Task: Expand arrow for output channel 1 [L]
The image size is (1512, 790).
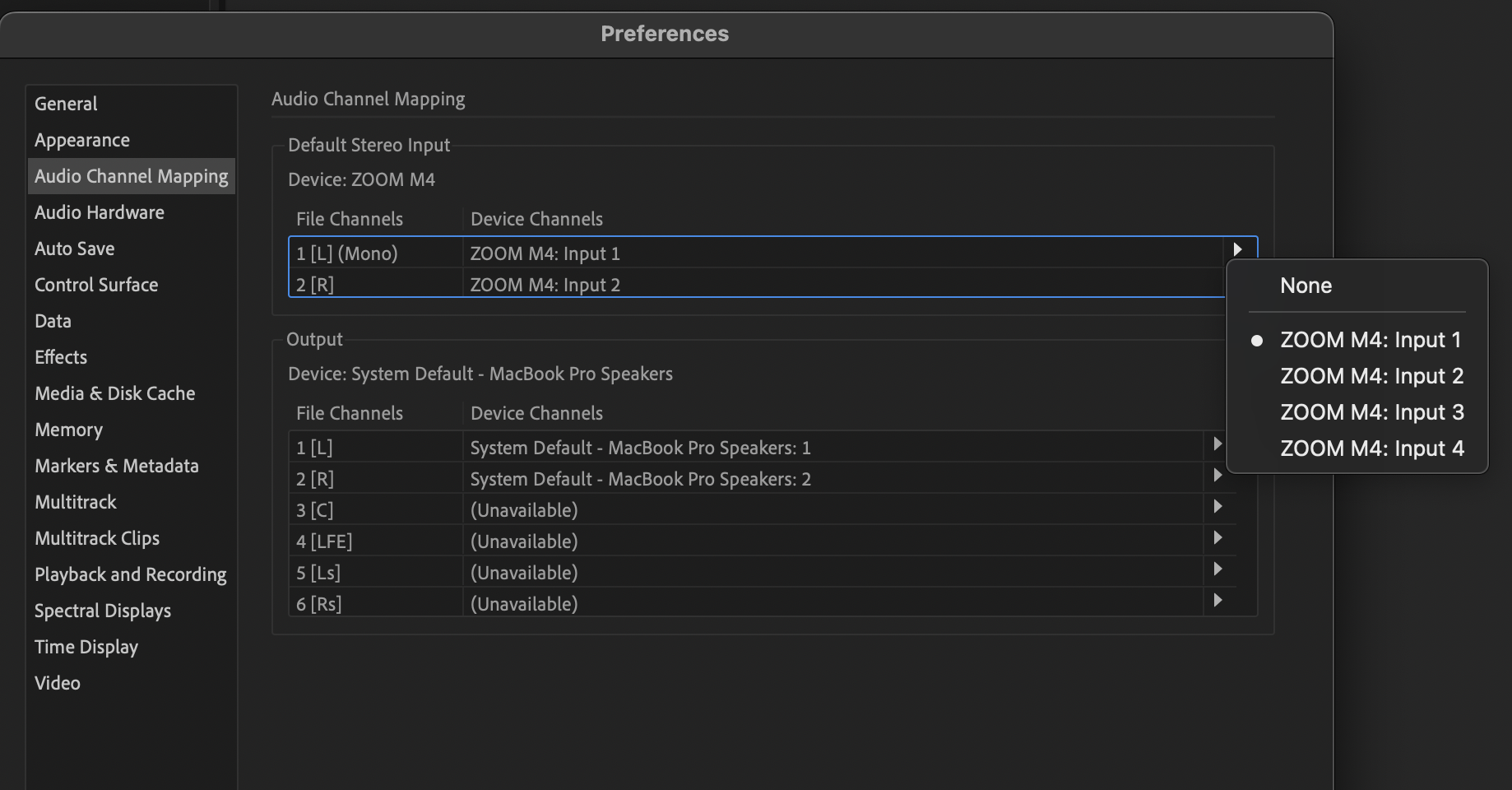Action: (x=1217, y=444)
